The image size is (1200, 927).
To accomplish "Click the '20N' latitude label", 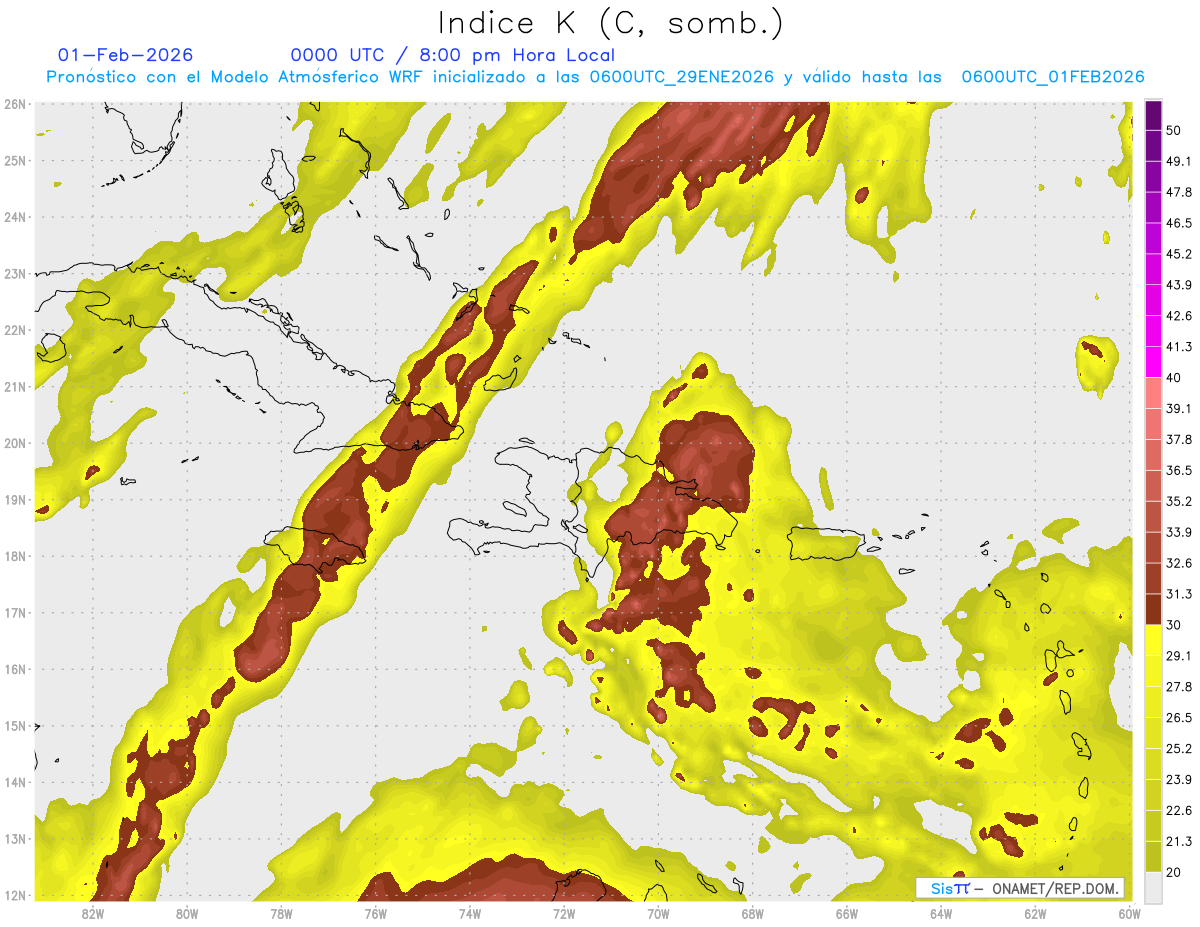I will point(15,443).
